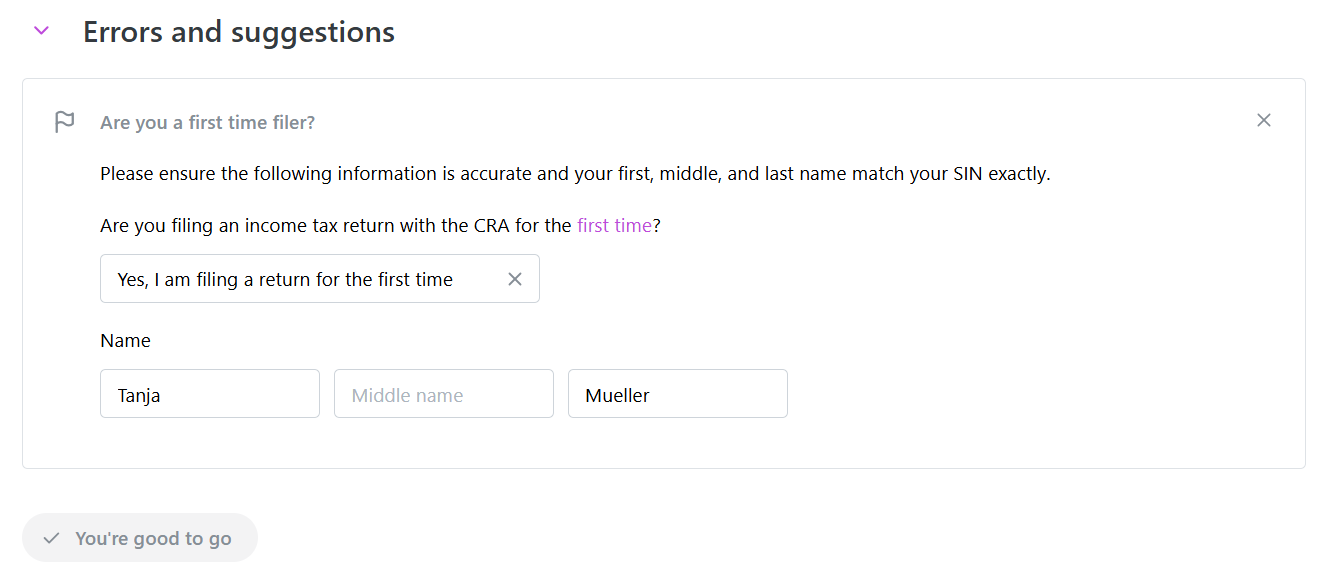This screenshot has width=1328, height=582.
Task: Click the word "SIN" in the instruction
Action: (x=967, y=174)
